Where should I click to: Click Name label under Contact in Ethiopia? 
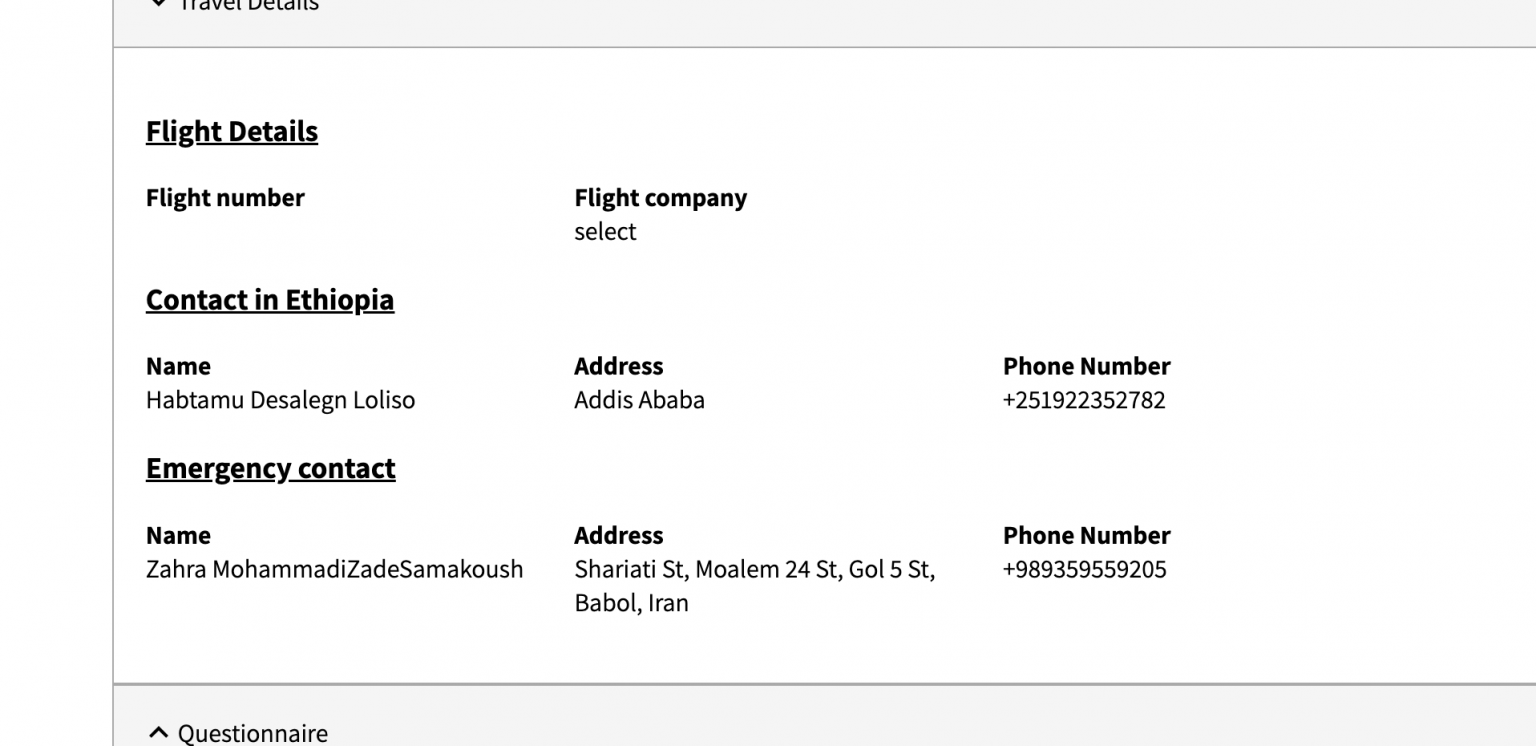178,366
